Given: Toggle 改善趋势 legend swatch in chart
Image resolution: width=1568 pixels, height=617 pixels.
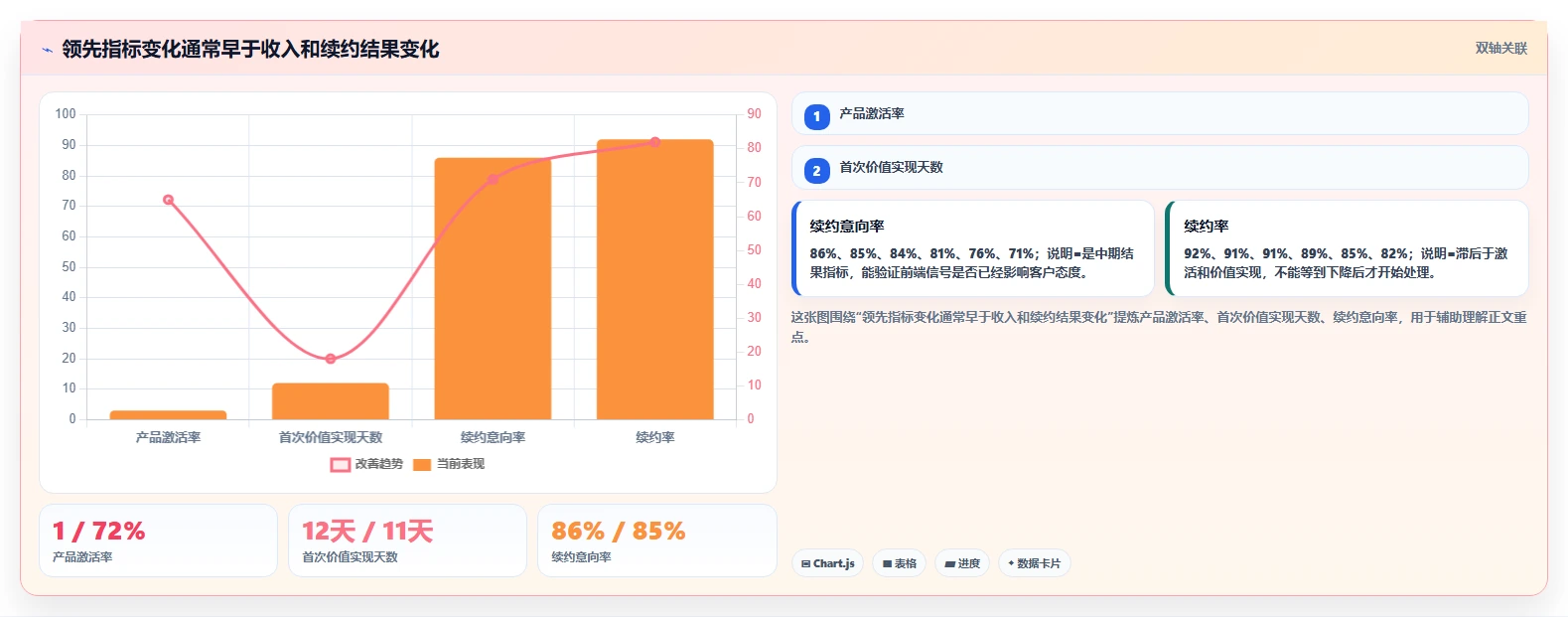Looking at the screenshot, I should coord(340,464).
